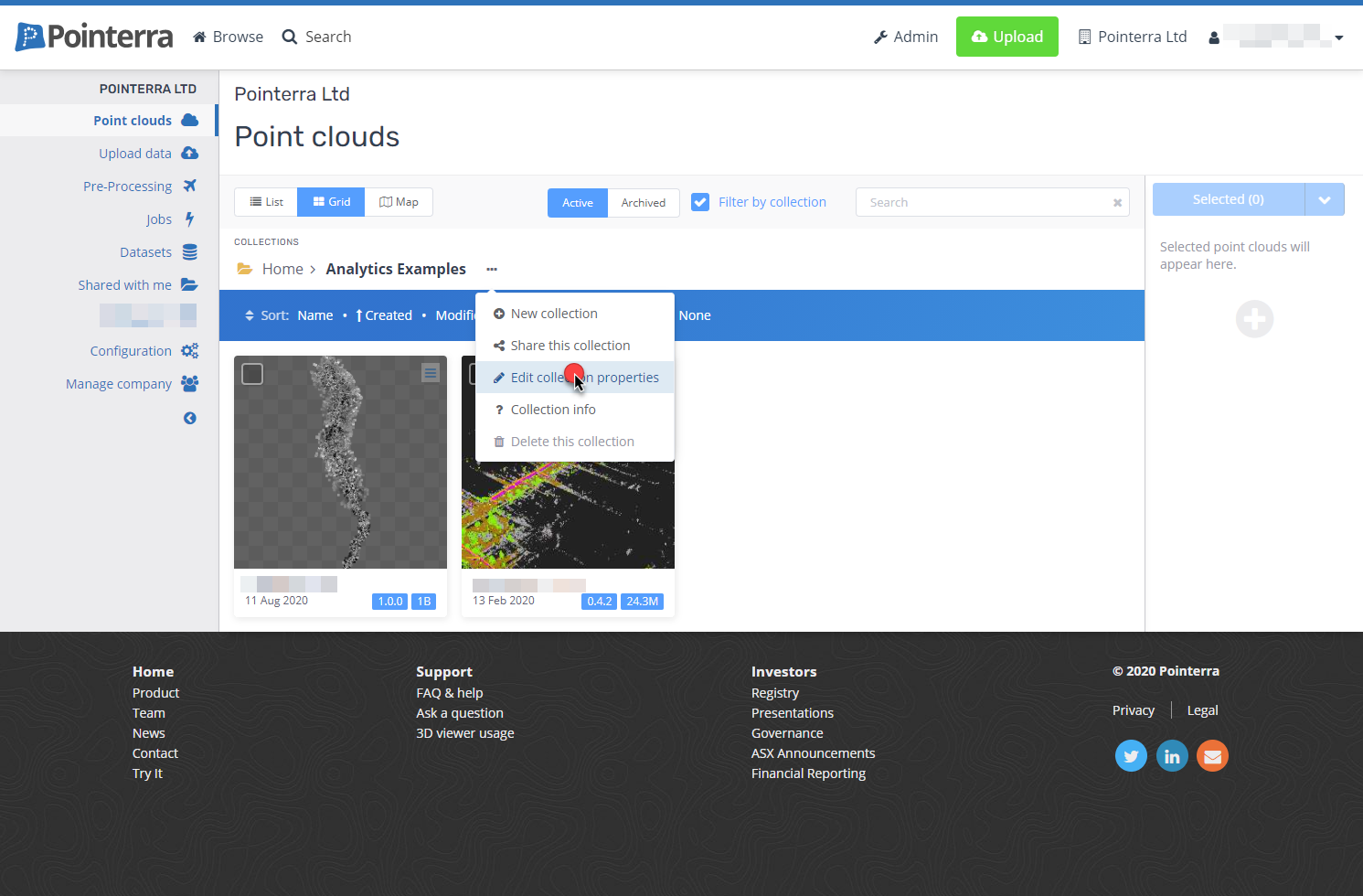
Task: Switch to Grid view
Action: [331, 202]
